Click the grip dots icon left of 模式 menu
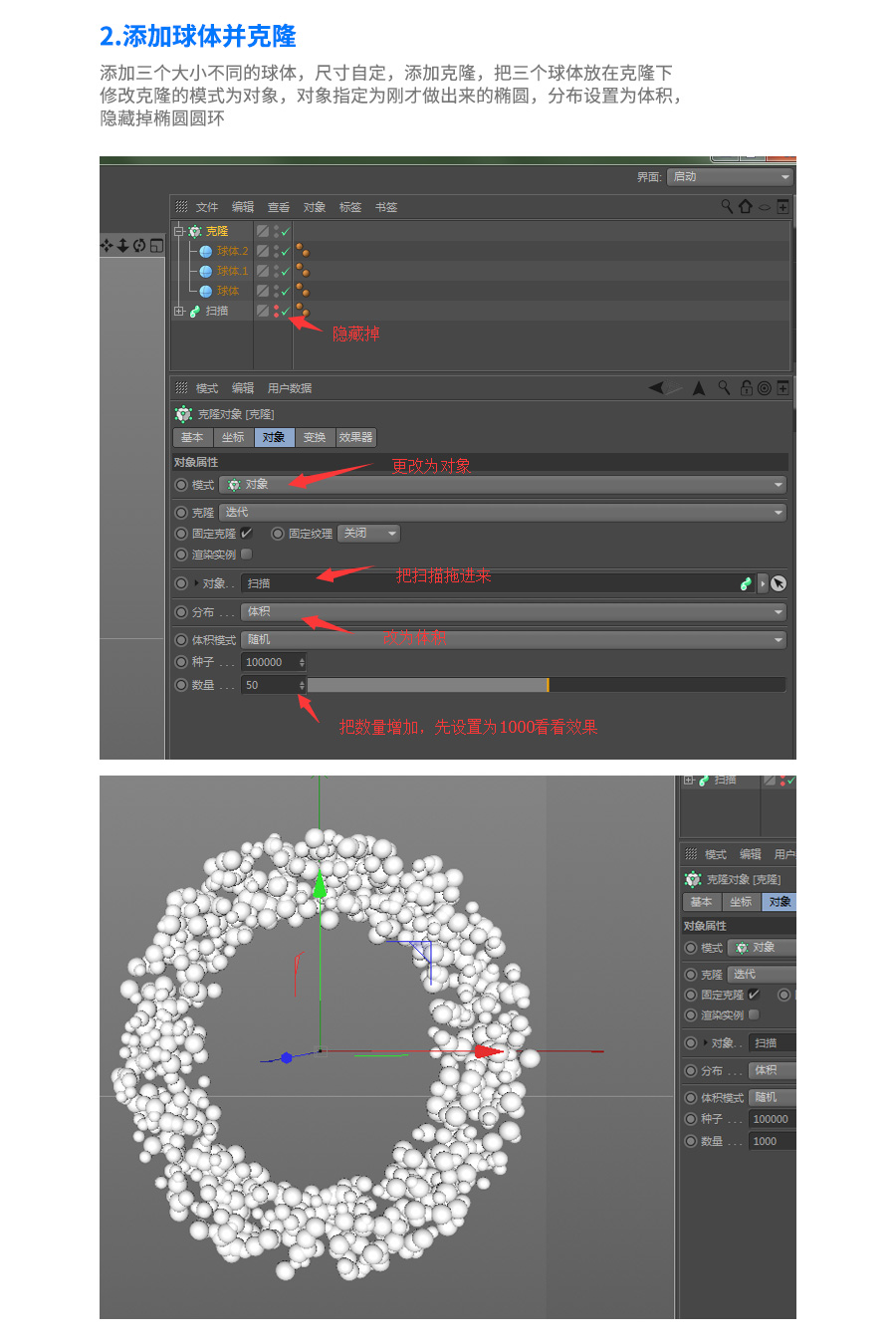 pos(181,387)
